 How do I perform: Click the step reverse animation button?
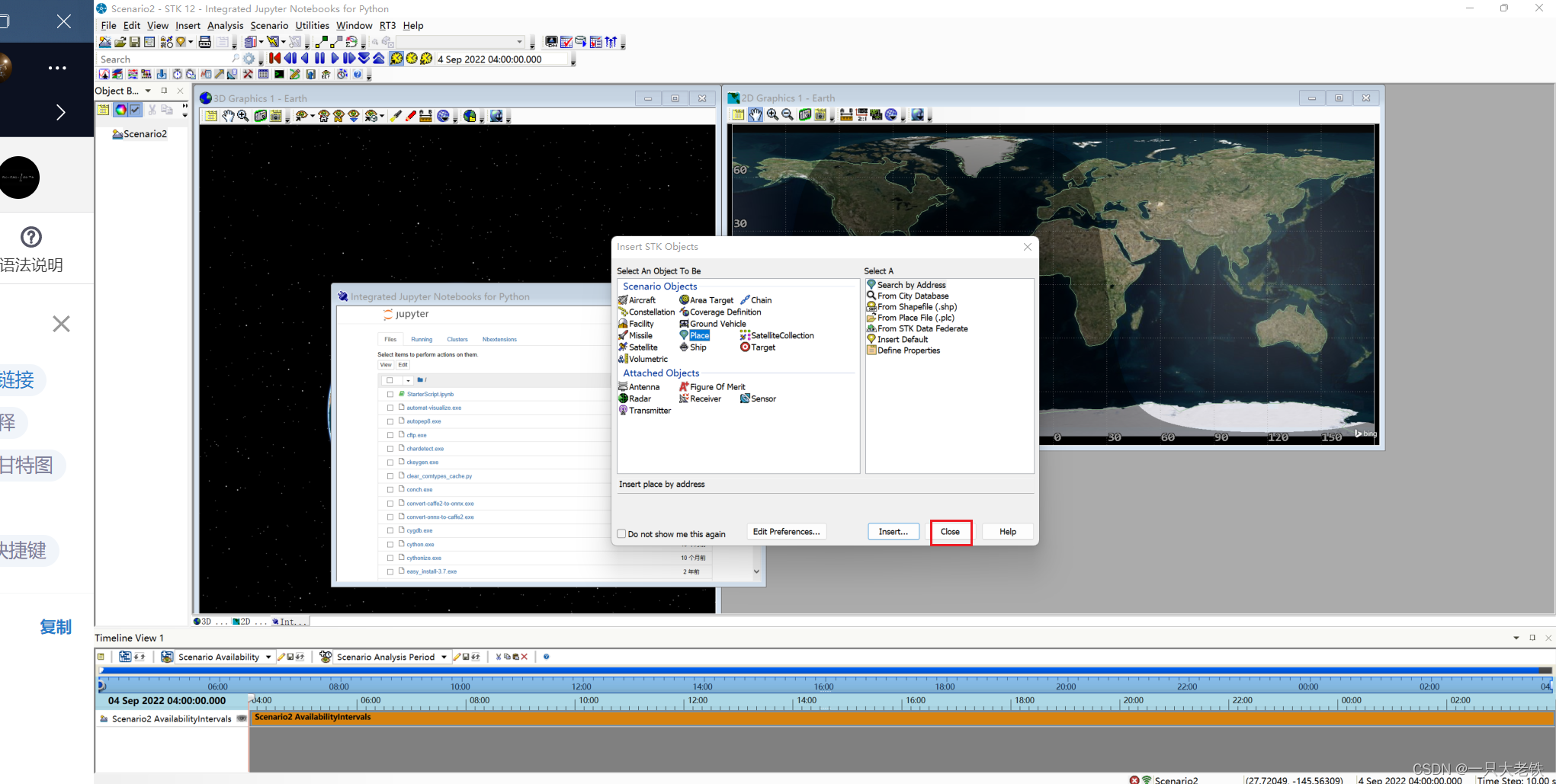click(x=290, y=59)
